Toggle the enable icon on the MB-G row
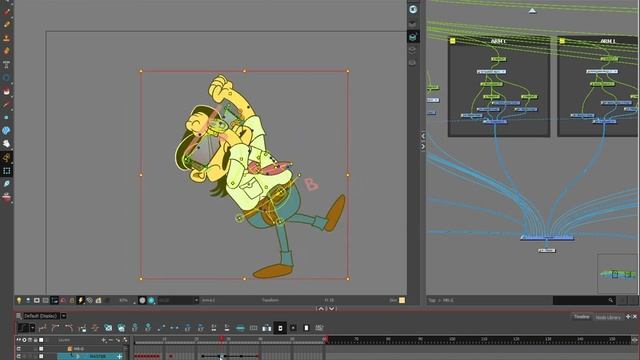 coord(18,349)
